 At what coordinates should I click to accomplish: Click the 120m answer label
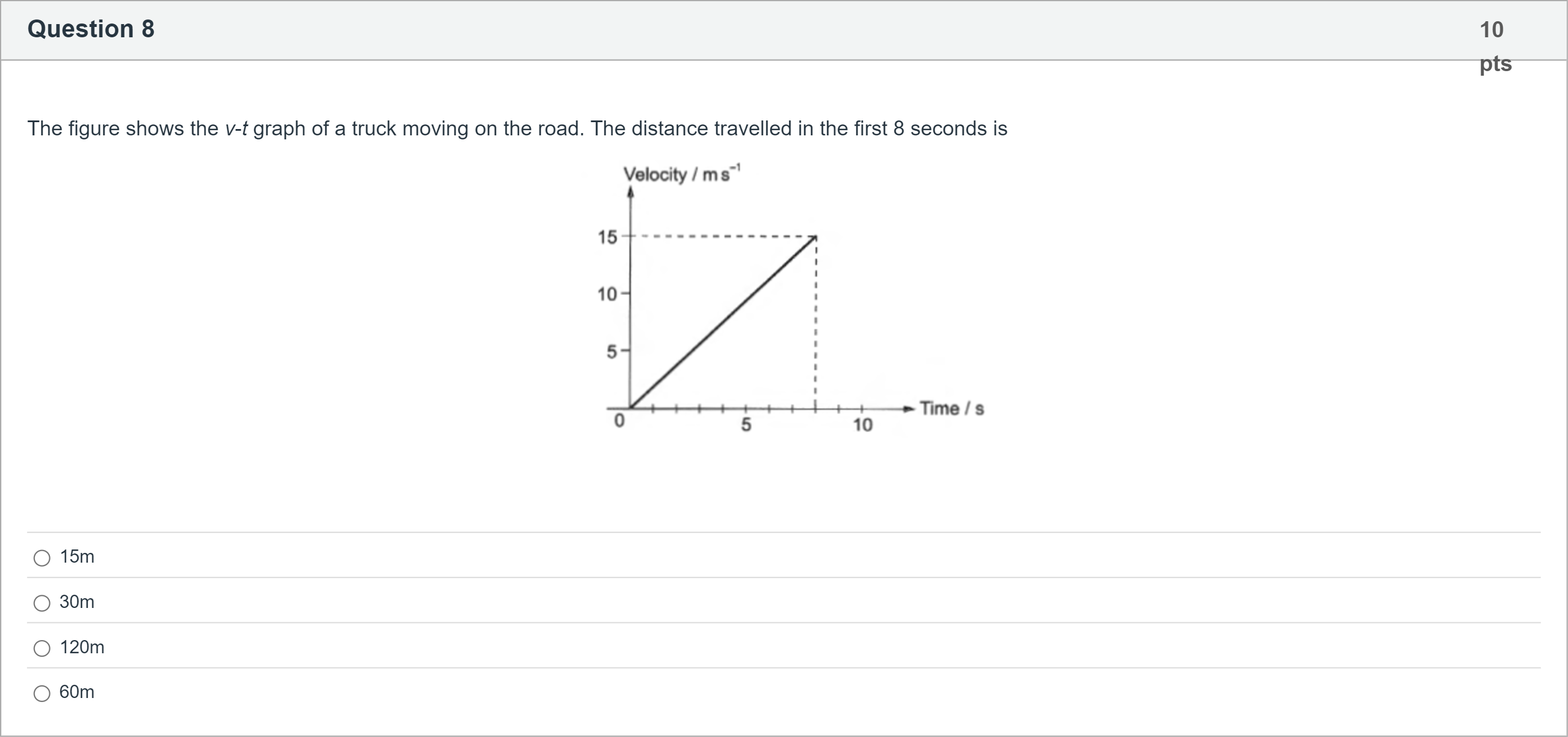pos(81,648)
